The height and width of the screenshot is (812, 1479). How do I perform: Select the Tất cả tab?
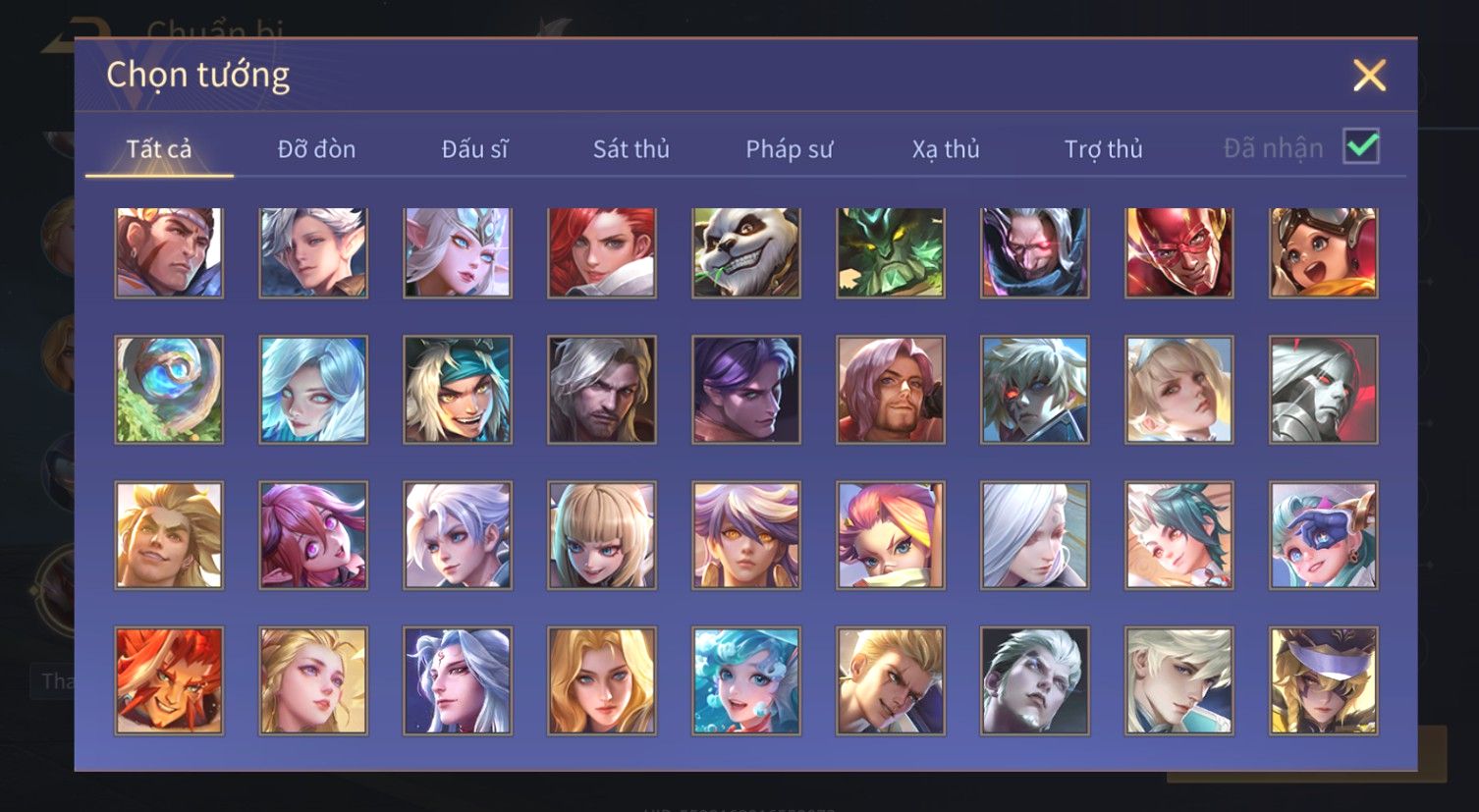click(x=159, y=149)
